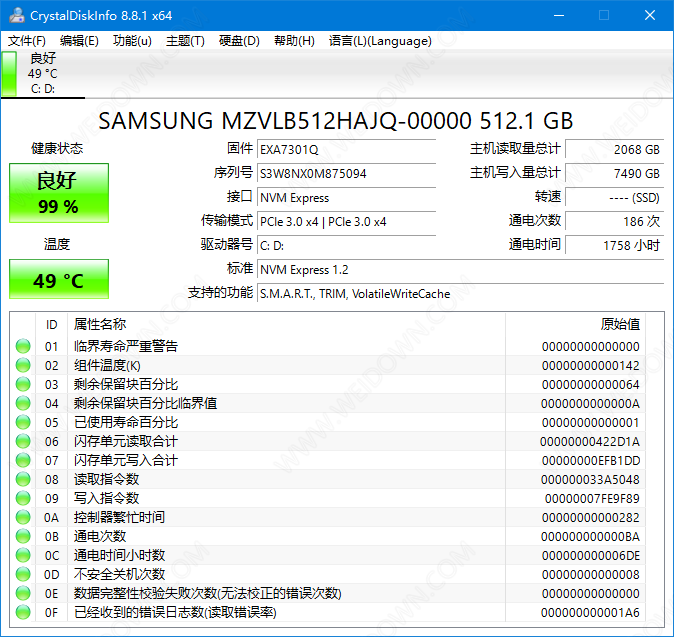674x637 pixels.
Task: Select the 闪存单元读取合计 attribute row
Action: click(328, 441)
